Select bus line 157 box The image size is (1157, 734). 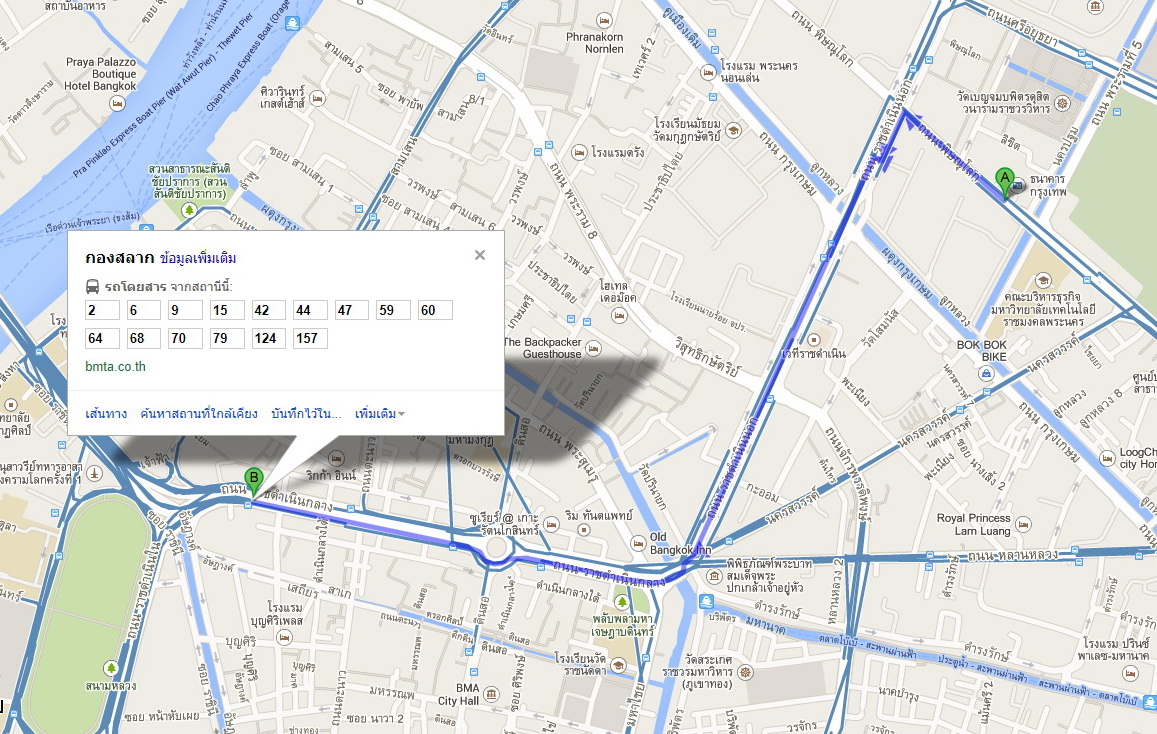click(x=310, y=339)
